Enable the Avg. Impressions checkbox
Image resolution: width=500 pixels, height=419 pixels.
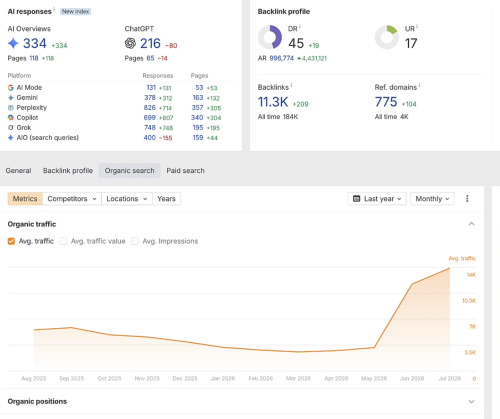[x=135, y=241]
